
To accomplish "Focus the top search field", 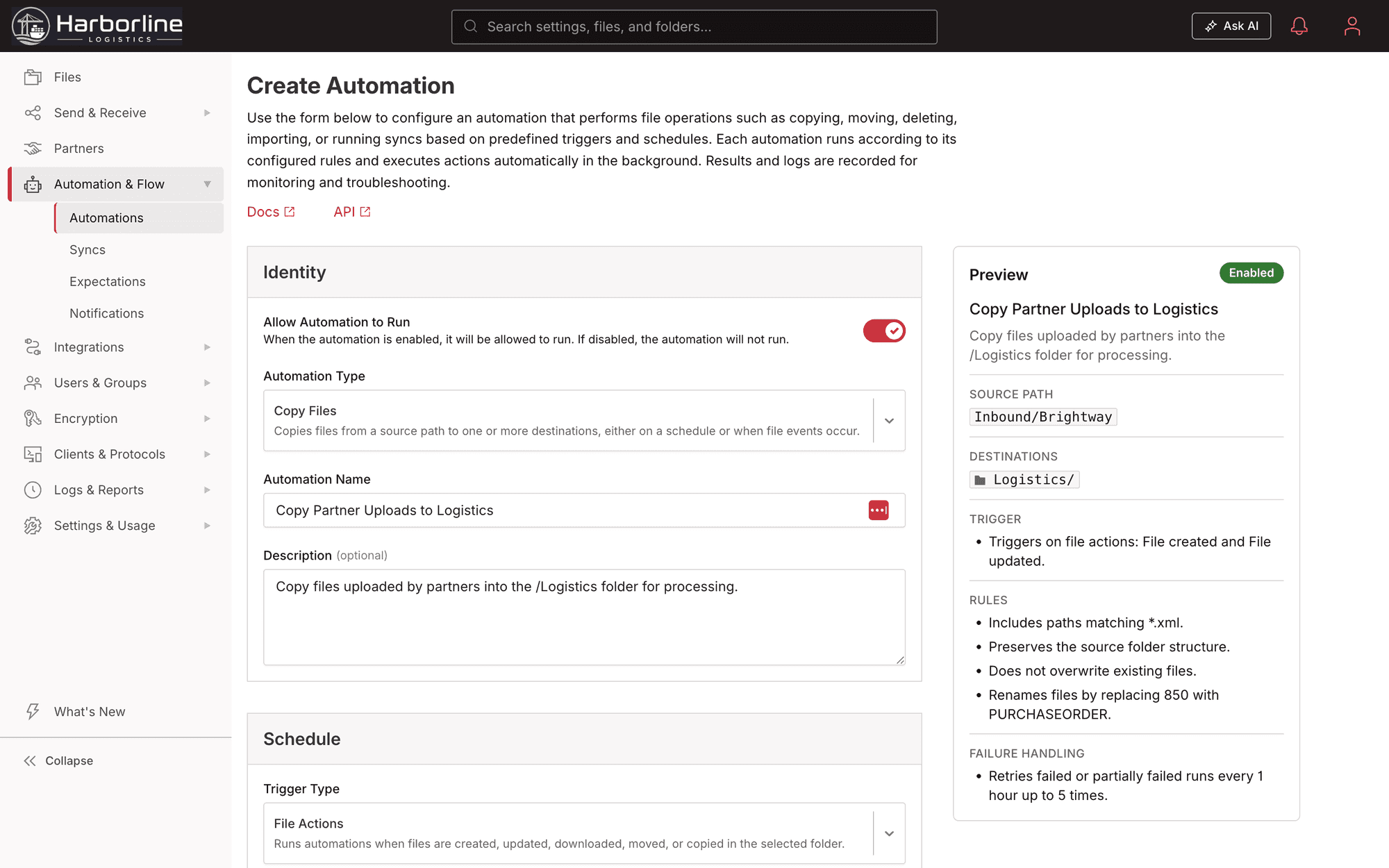I will [x=694, y=27].
